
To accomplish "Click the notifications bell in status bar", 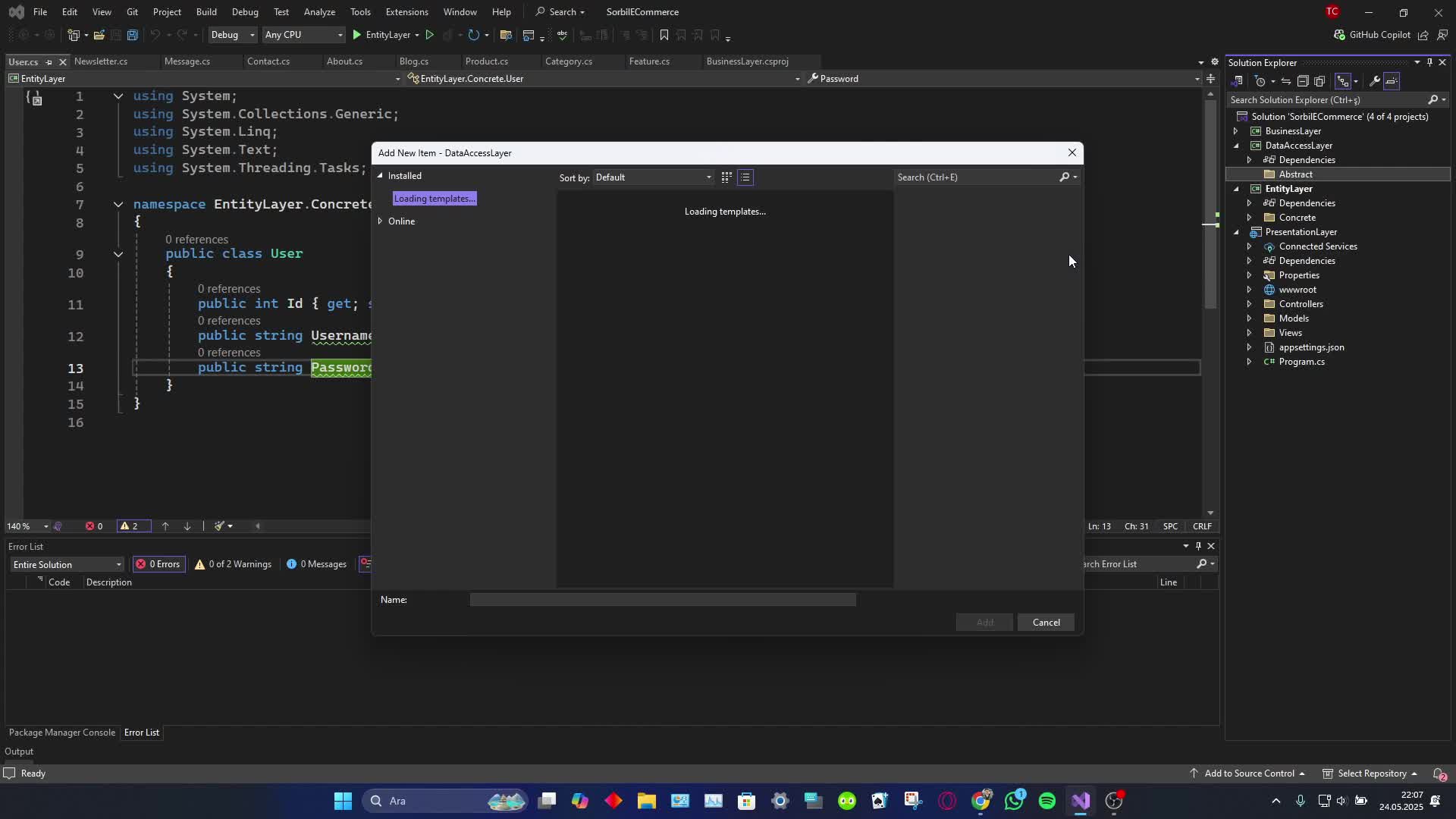I will [x=1439, y=773].
